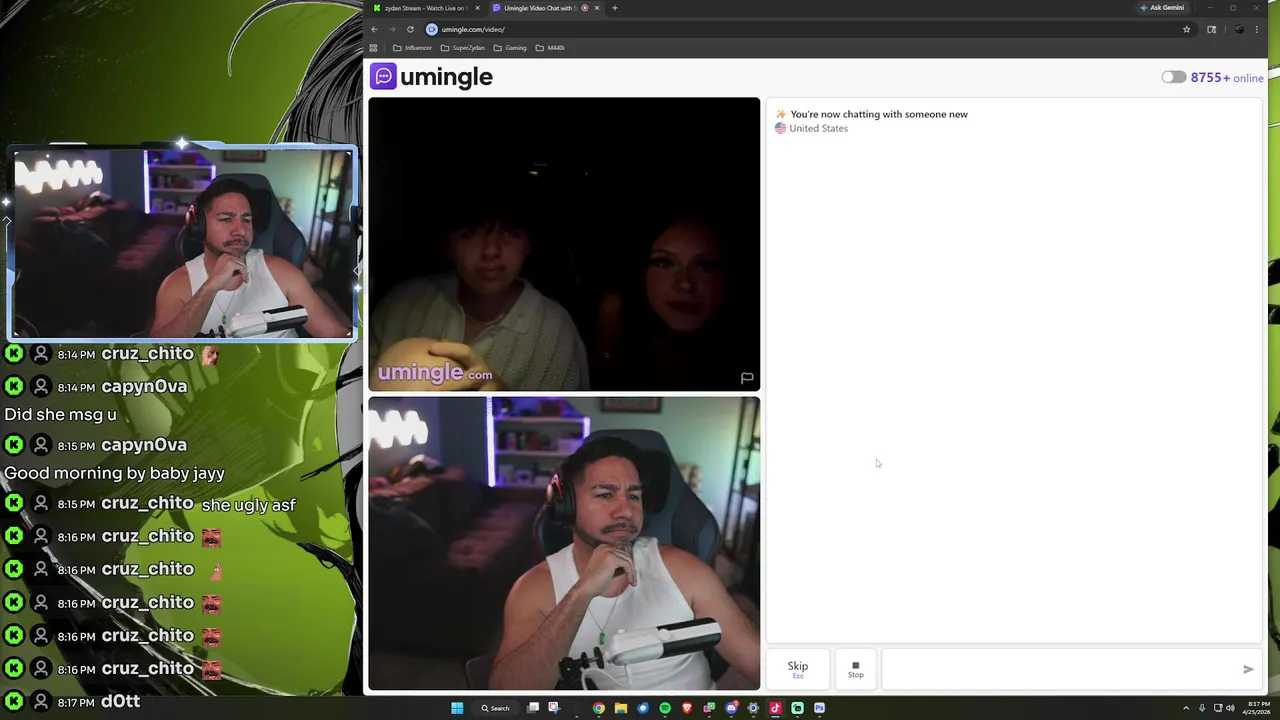This screenshot has width=1280, height=720.
Task: Open Google Chrome from the taskbar
Action: coord(599,708)
